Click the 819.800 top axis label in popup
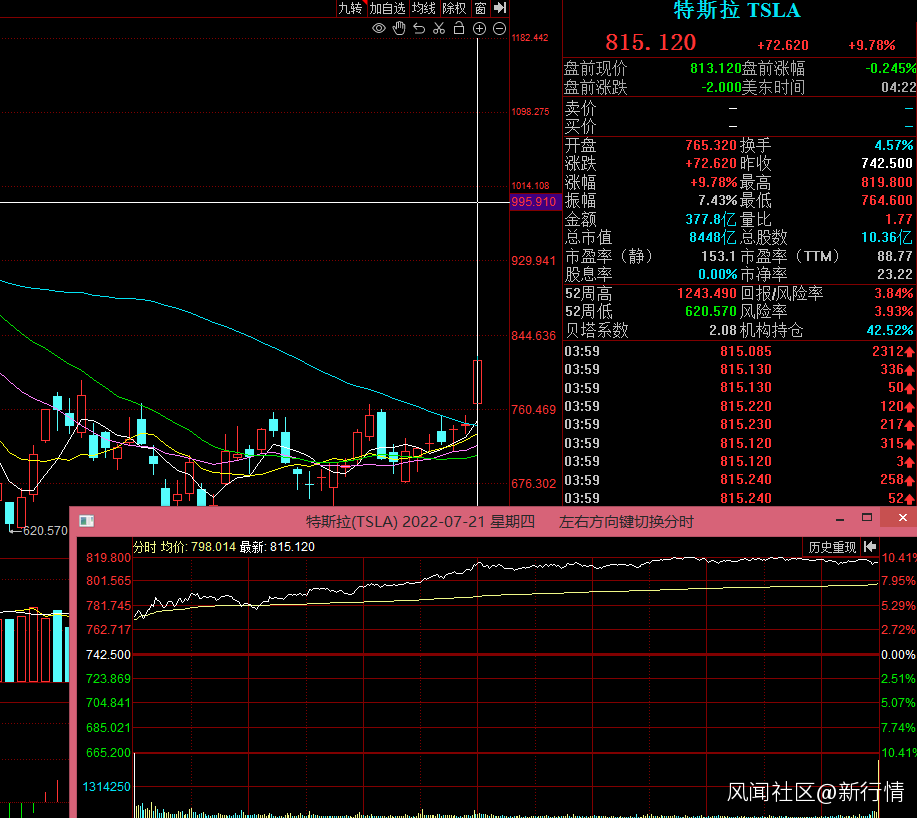917x818 pixels. [x=108, y=558]
